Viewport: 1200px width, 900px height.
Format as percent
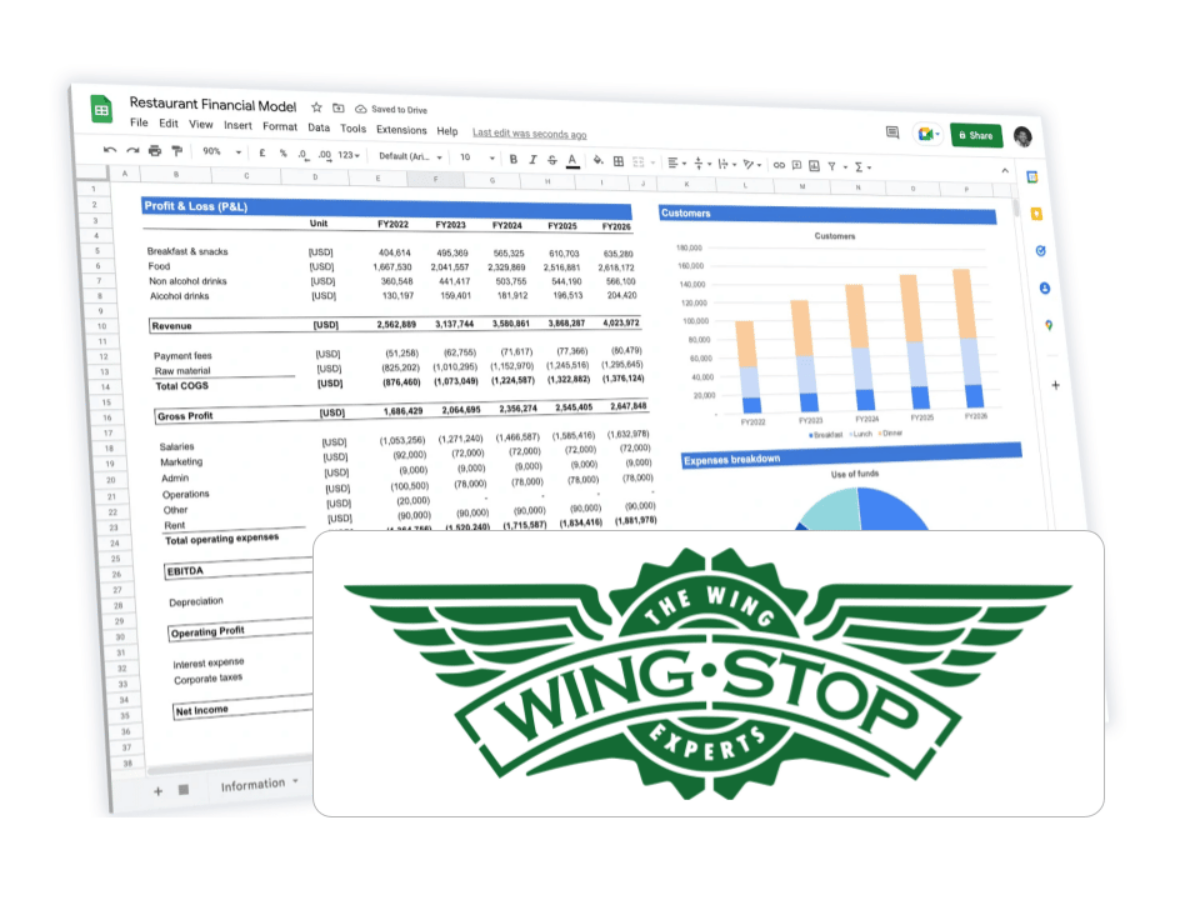click(x=283, y=154)
